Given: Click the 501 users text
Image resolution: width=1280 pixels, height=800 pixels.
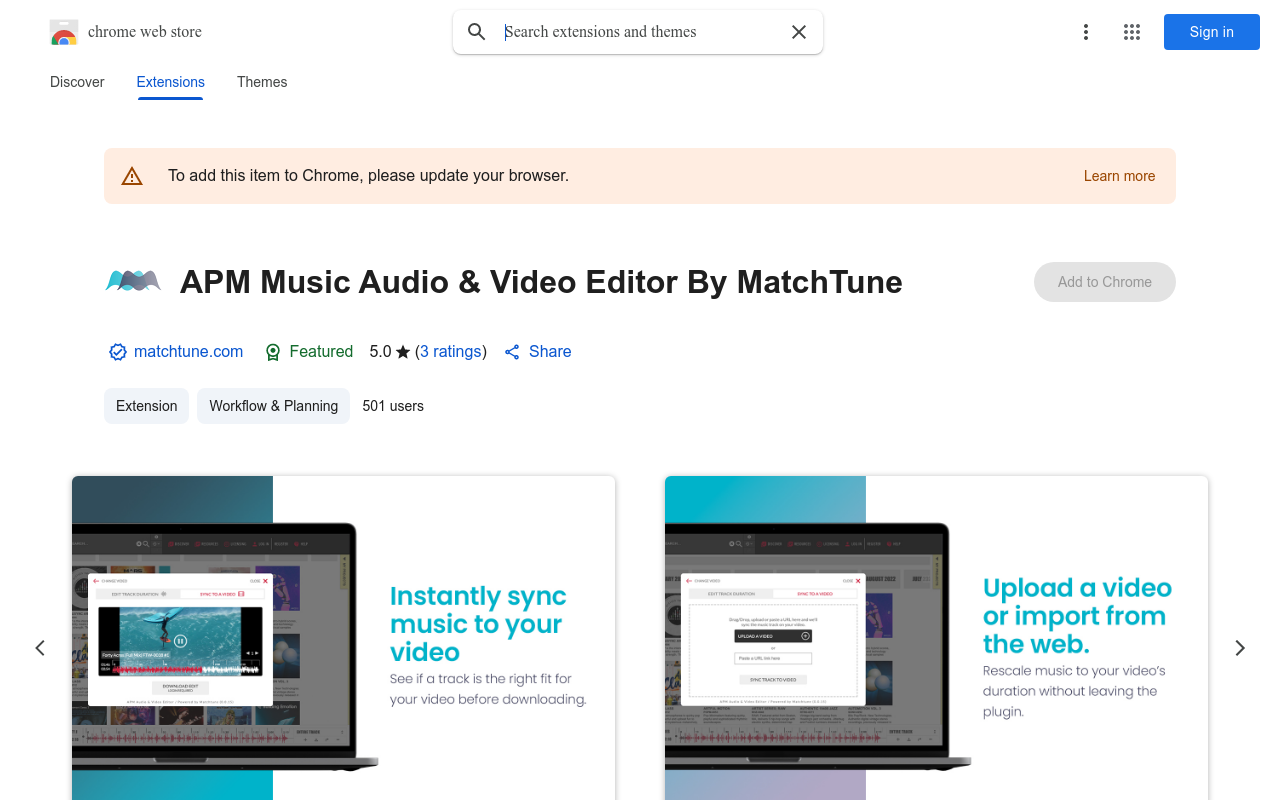Looking at the screenshot, I should (x=393, y=406).
